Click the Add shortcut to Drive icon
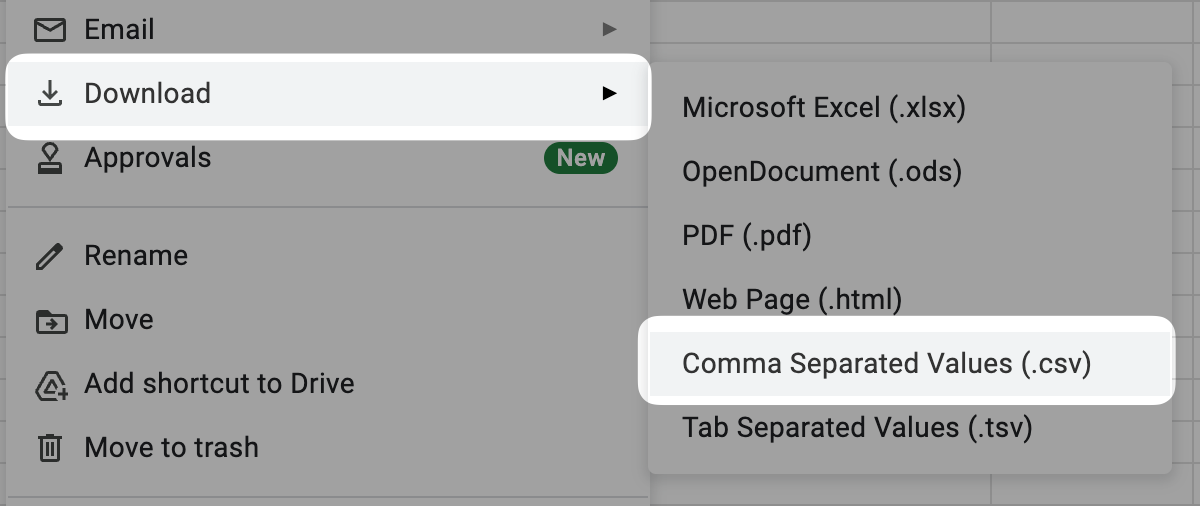Viewport: 1200px width, 506px height. pos(50,384)
